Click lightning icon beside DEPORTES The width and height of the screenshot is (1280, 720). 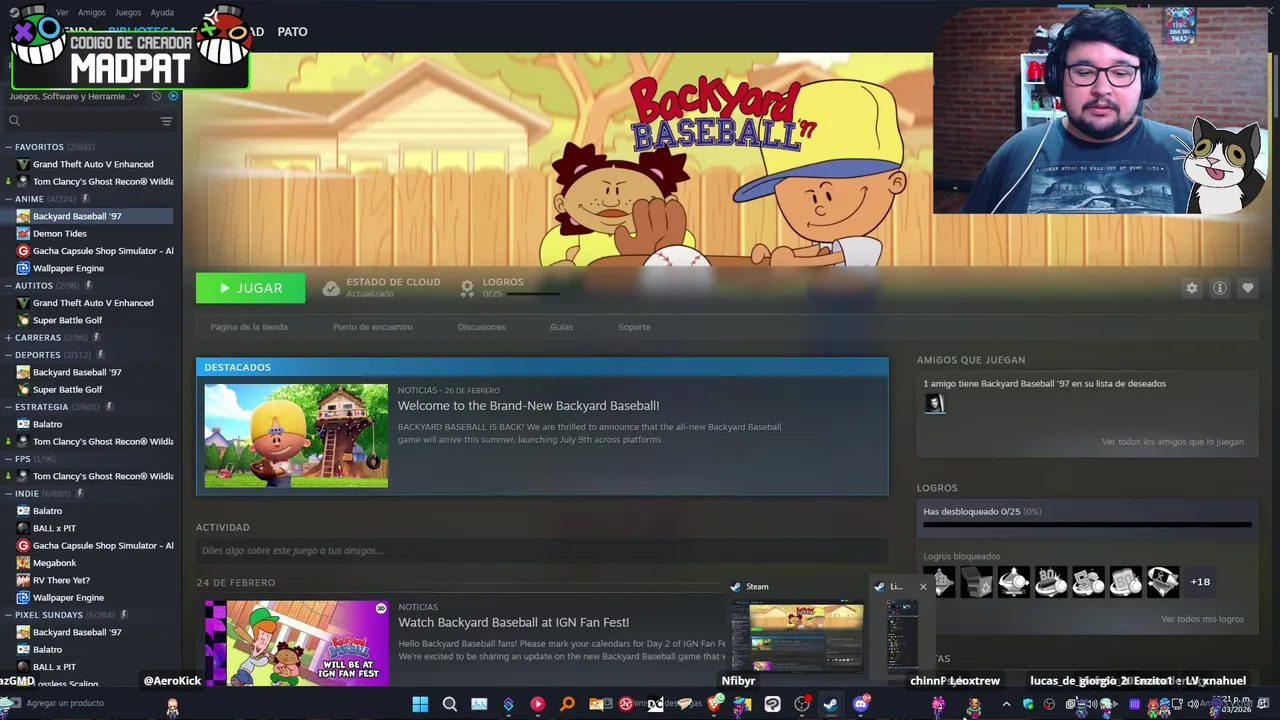click(x=100, y=355)
